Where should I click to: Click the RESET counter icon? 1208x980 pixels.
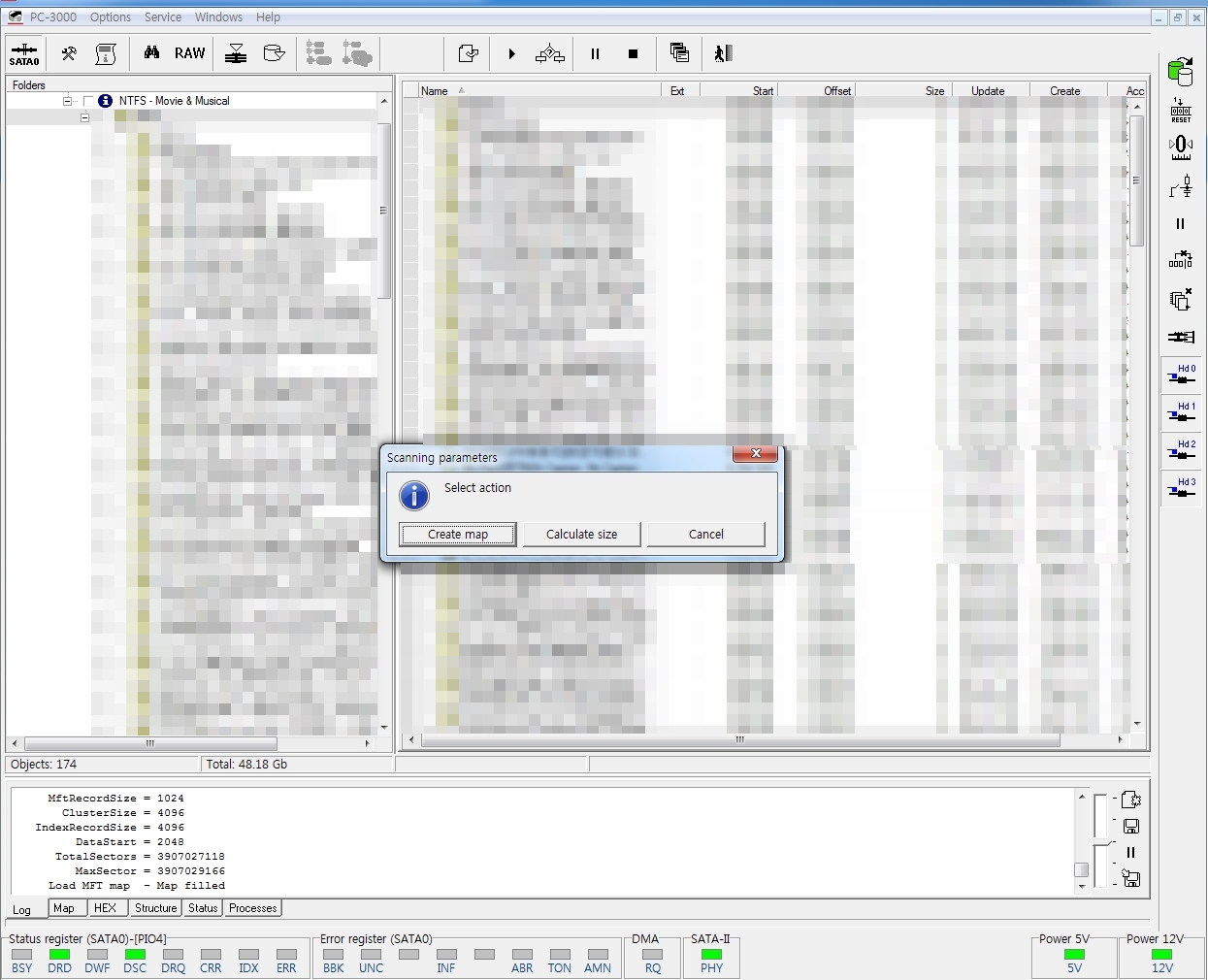[x=1181, y=110]
